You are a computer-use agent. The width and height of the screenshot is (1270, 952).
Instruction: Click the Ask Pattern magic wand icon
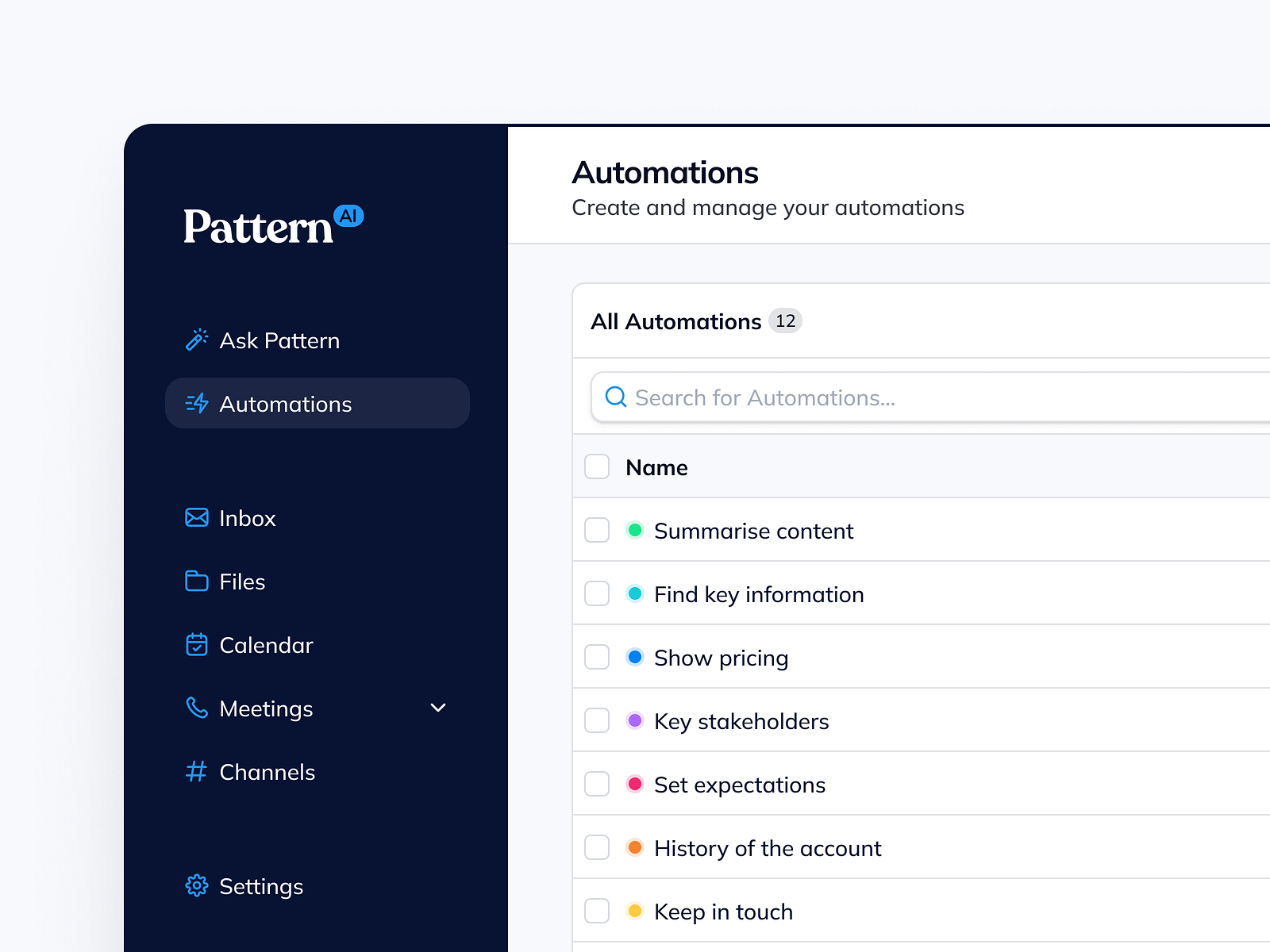point(197,340)
